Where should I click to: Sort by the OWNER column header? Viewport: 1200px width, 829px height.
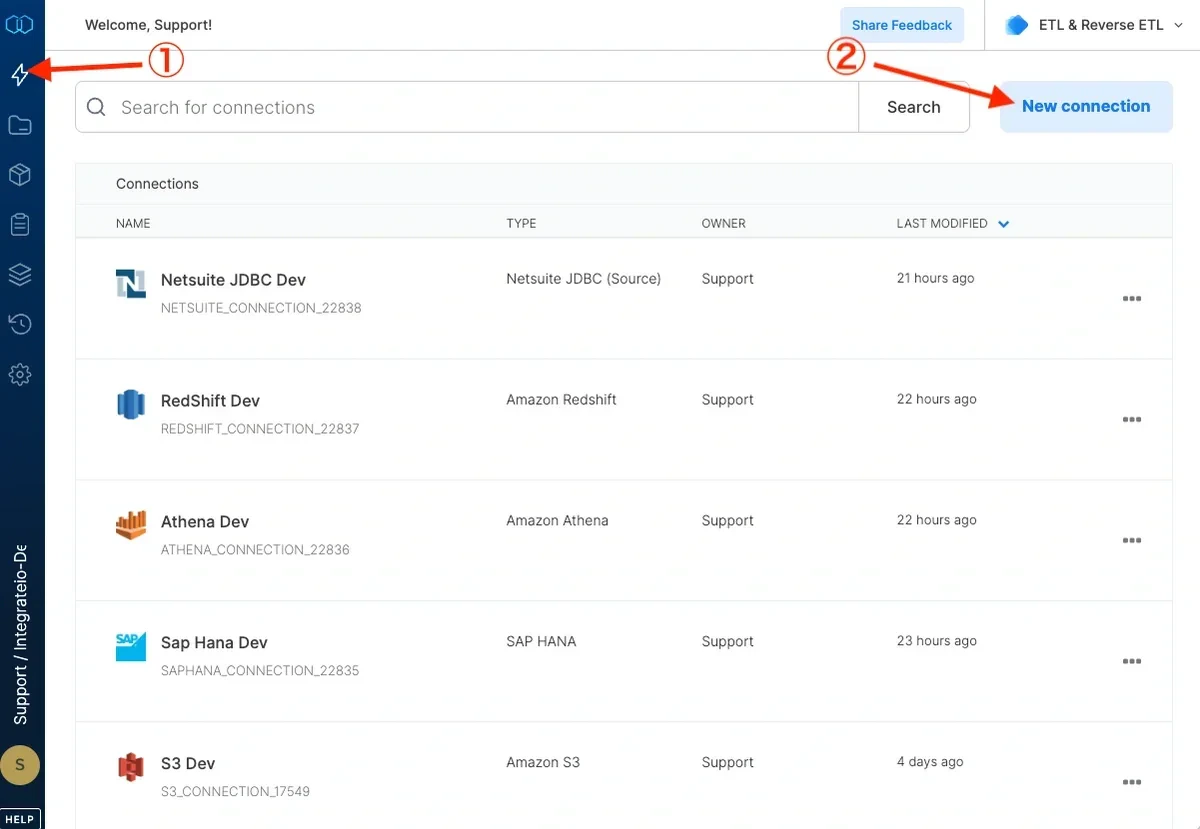[724, 224]
